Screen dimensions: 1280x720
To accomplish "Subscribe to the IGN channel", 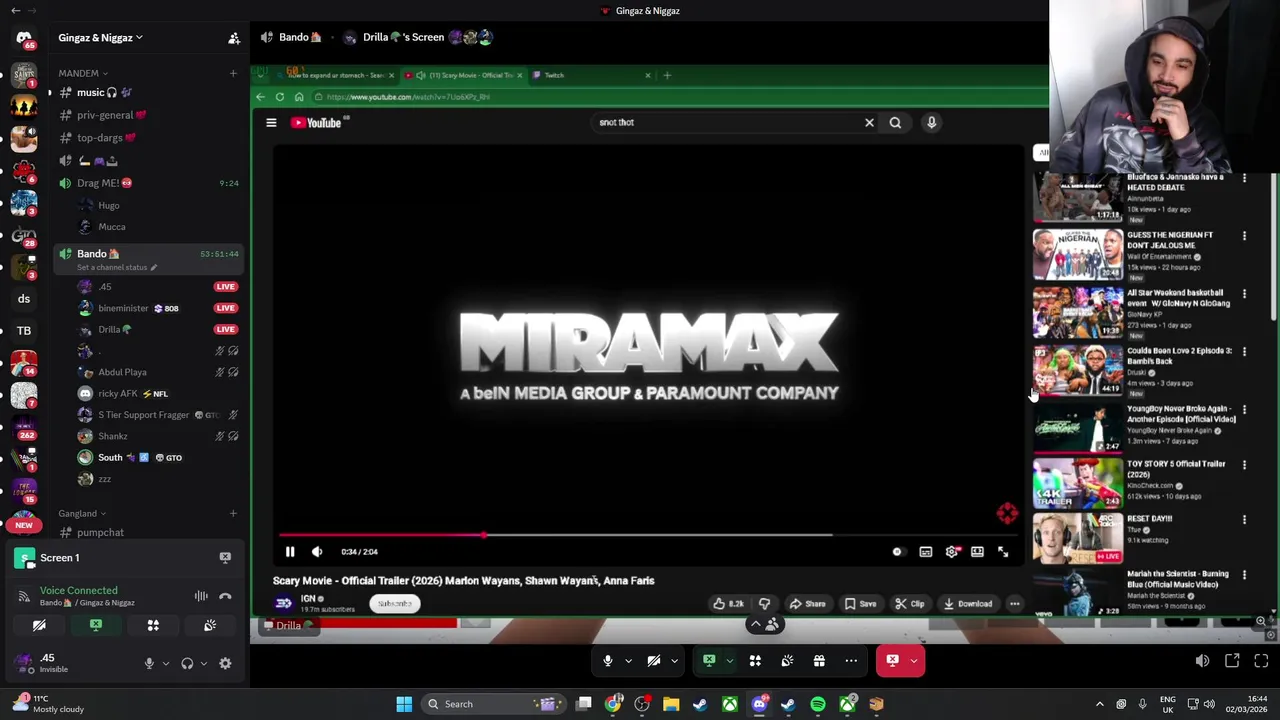I will 395,604.
